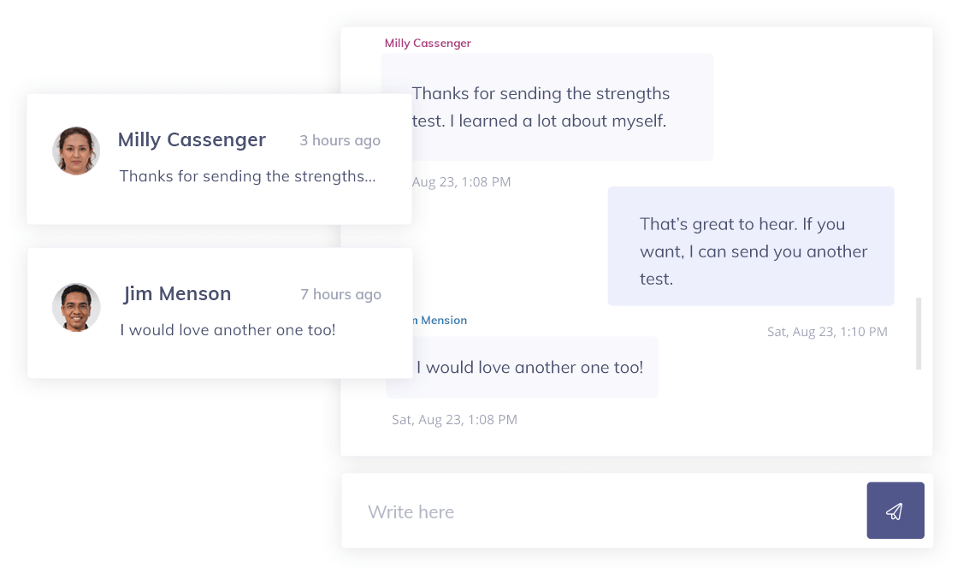Click the "7 hours ago" timestamp
Screen dimensions: 977x585
coord(341,295)
